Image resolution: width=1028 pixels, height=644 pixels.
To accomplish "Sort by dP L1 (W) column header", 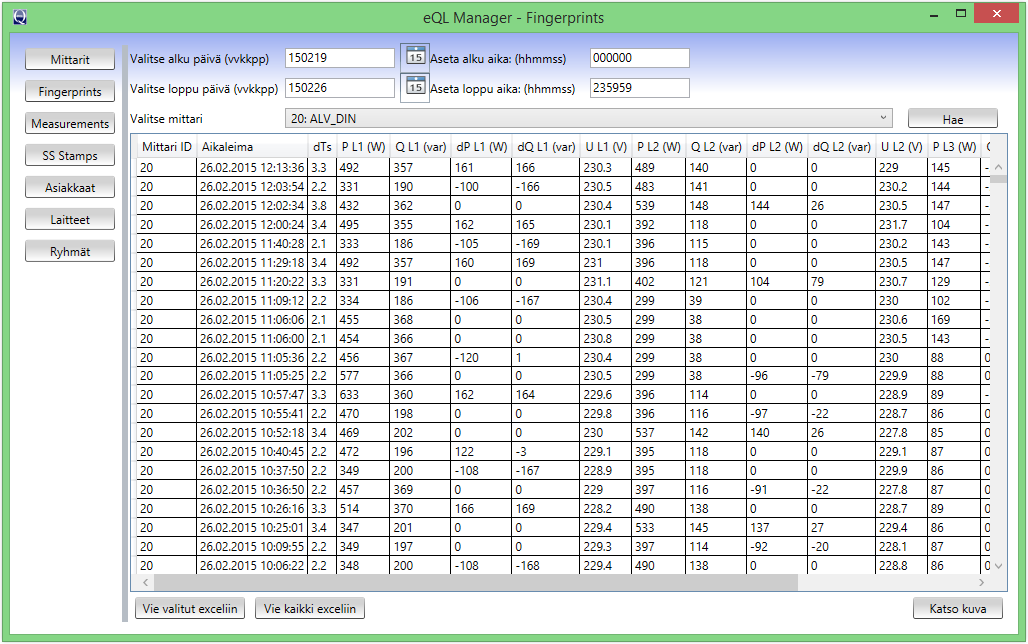I will point(481,147).
